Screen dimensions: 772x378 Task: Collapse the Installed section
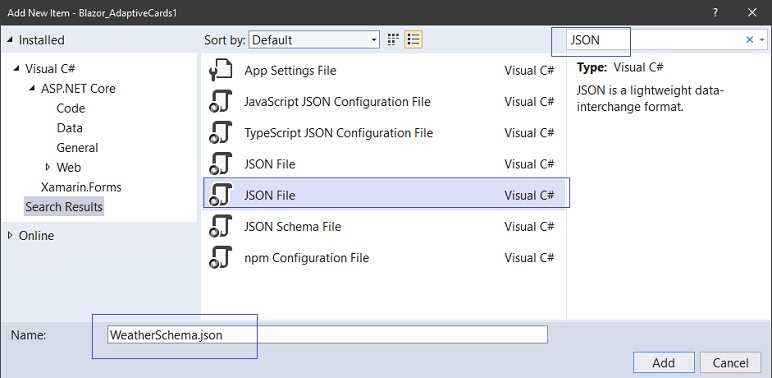click(10, 40)
